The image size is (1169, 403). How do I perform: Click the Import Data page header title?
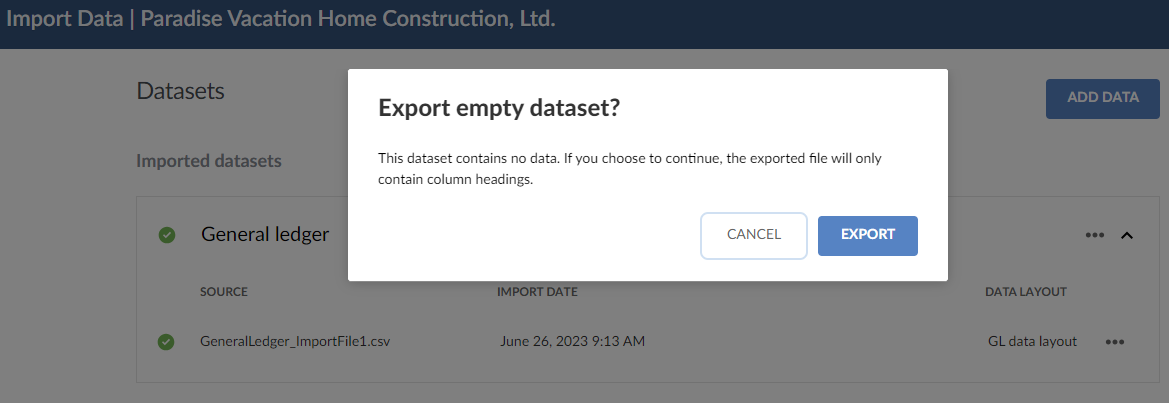(x=281, y=19)
